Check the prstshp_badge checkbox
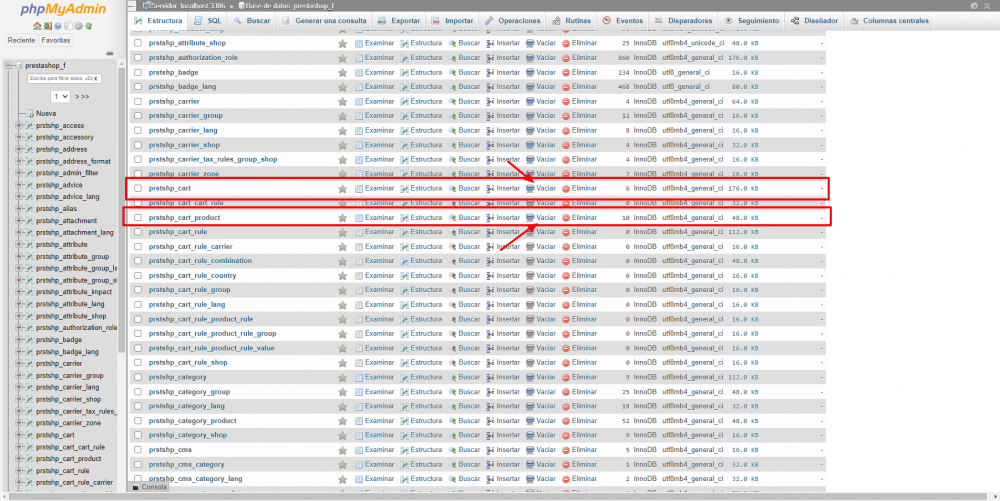This screenshot has height=501, width=1000. click(138, 73)
